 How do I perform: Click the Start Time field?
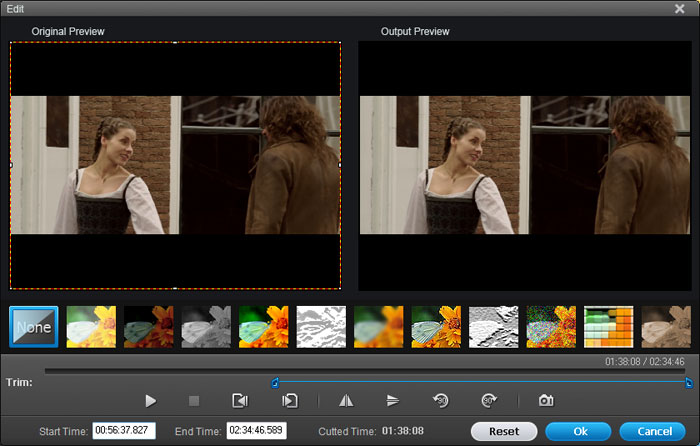pyautogui.click(x=124, y=431)
